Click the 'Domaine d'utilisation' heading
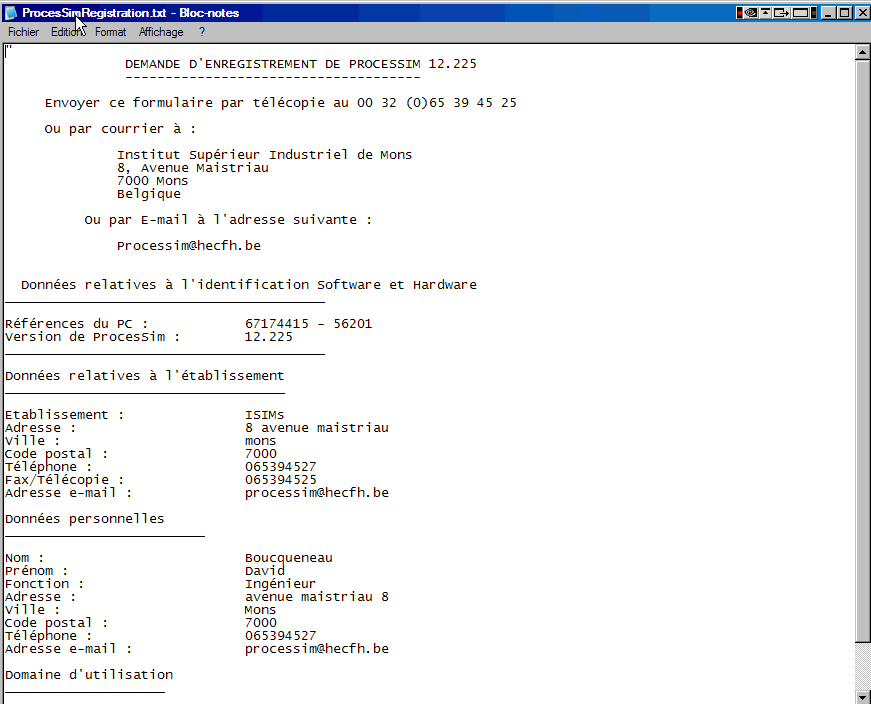Viewport: 871px width, 704px height. pos(89,675)
